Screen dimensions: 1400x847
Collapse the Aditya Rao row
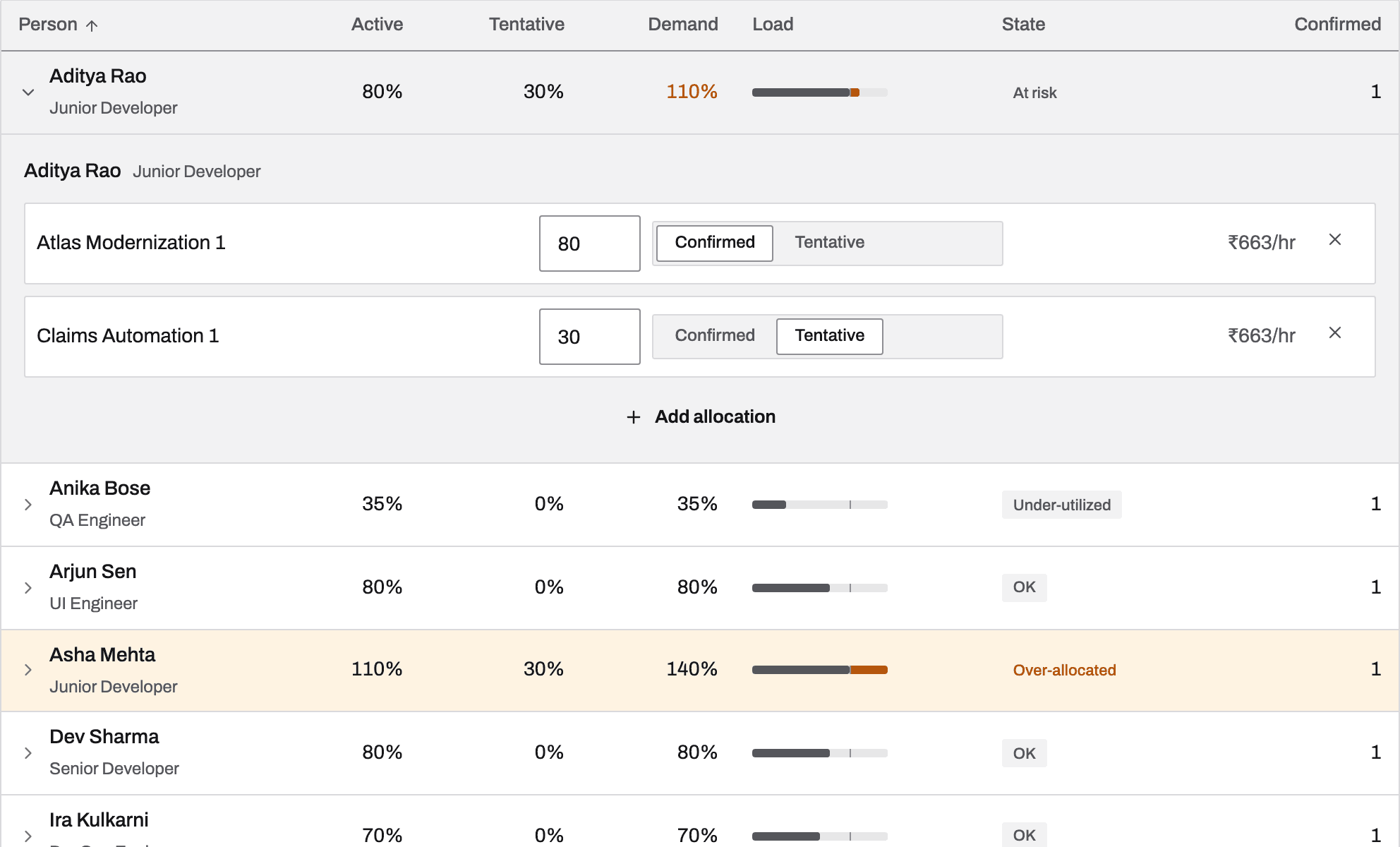tap(28, 92)
